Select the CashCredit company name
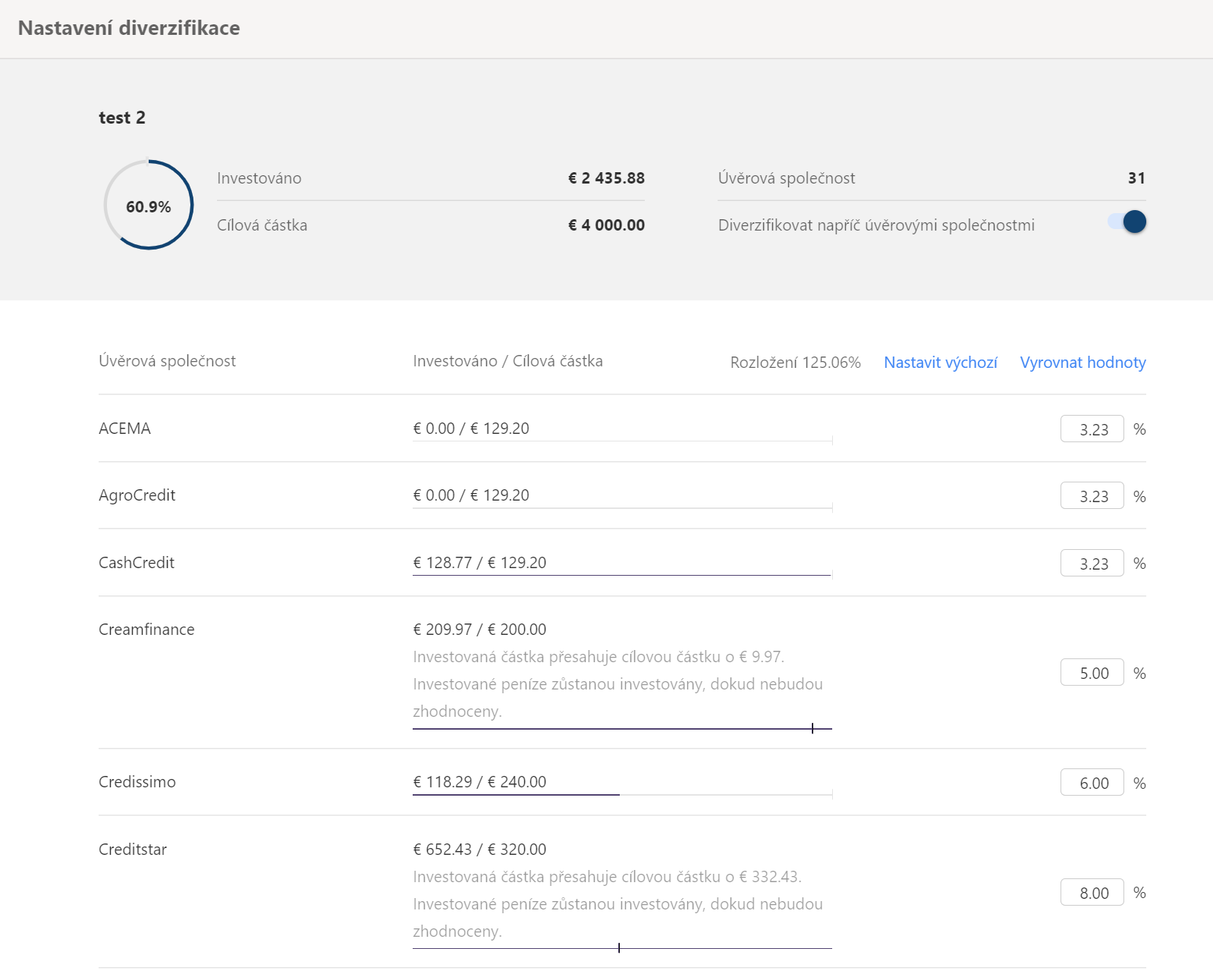This screenshot has width=1213, height=980. tap(137, 563)
